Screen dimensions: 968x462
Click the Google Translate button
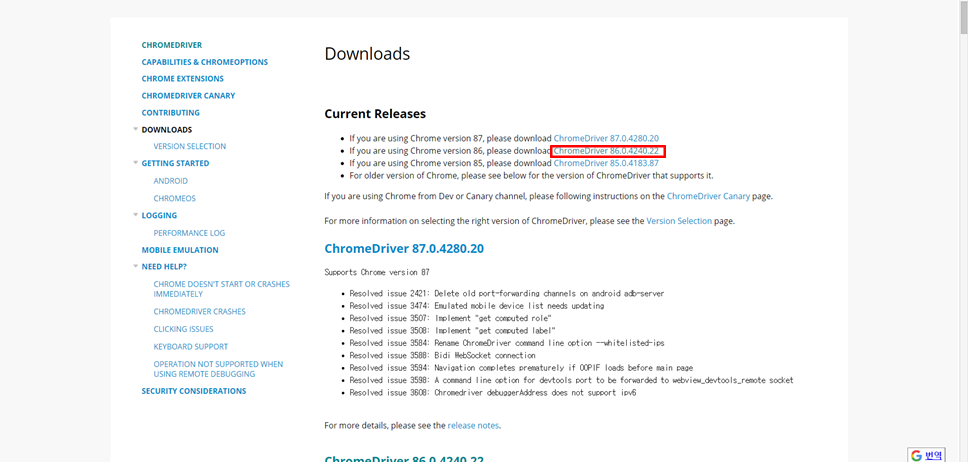(926, 455)
